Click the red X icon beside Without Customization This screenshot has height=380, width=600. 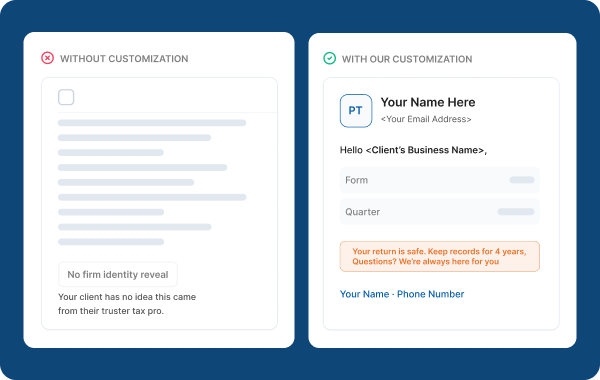[x=47, y=58]
